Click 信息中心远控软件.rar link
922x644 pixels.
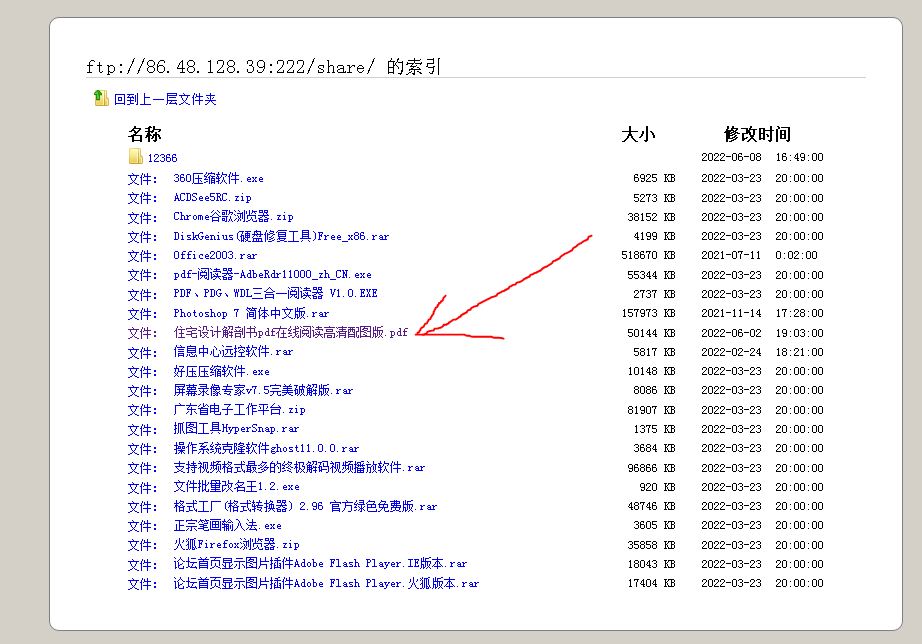[x=233, y=352]
